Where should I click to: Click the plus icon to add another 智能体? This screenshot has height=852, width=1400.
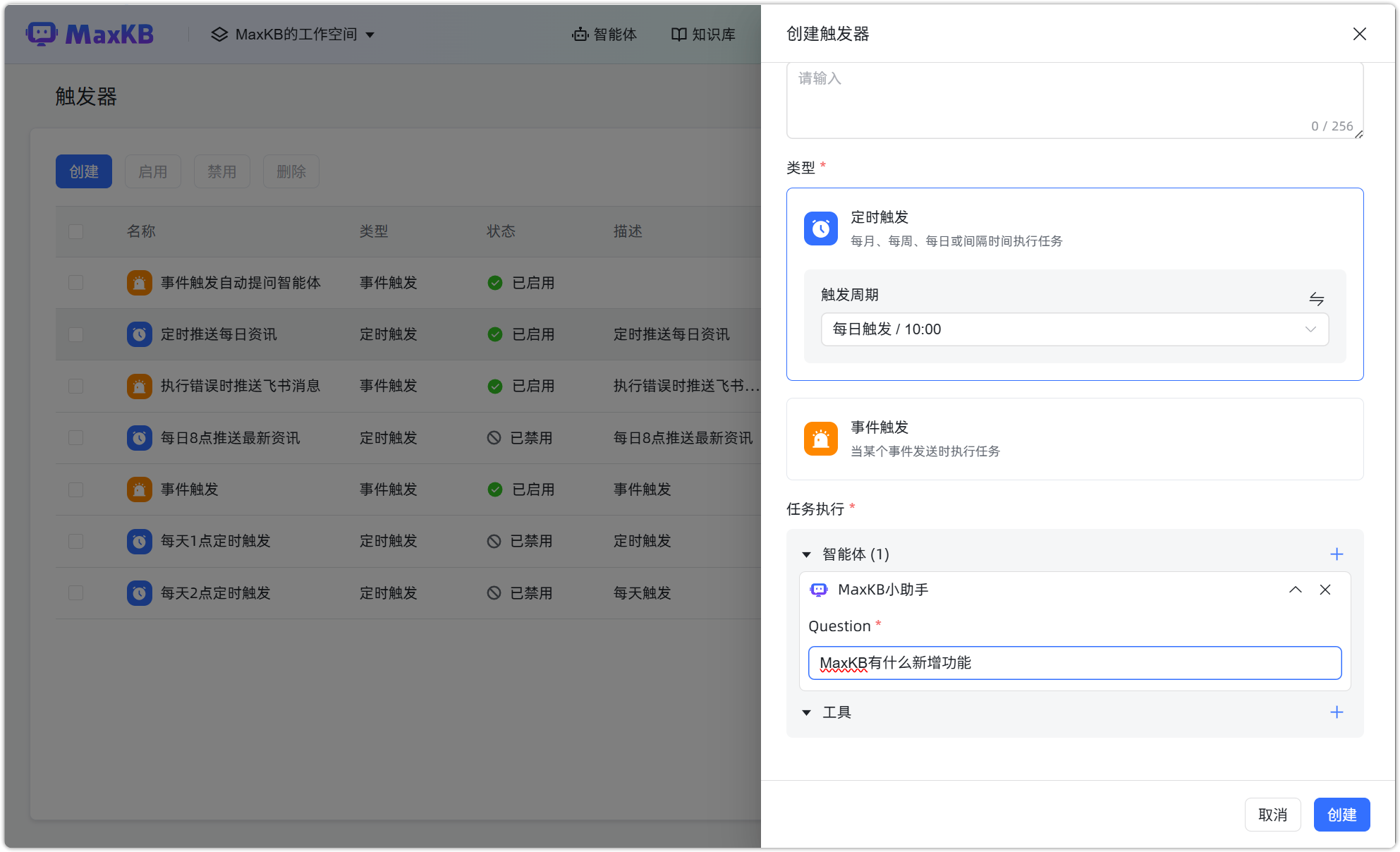click(x=1337, y=554)
